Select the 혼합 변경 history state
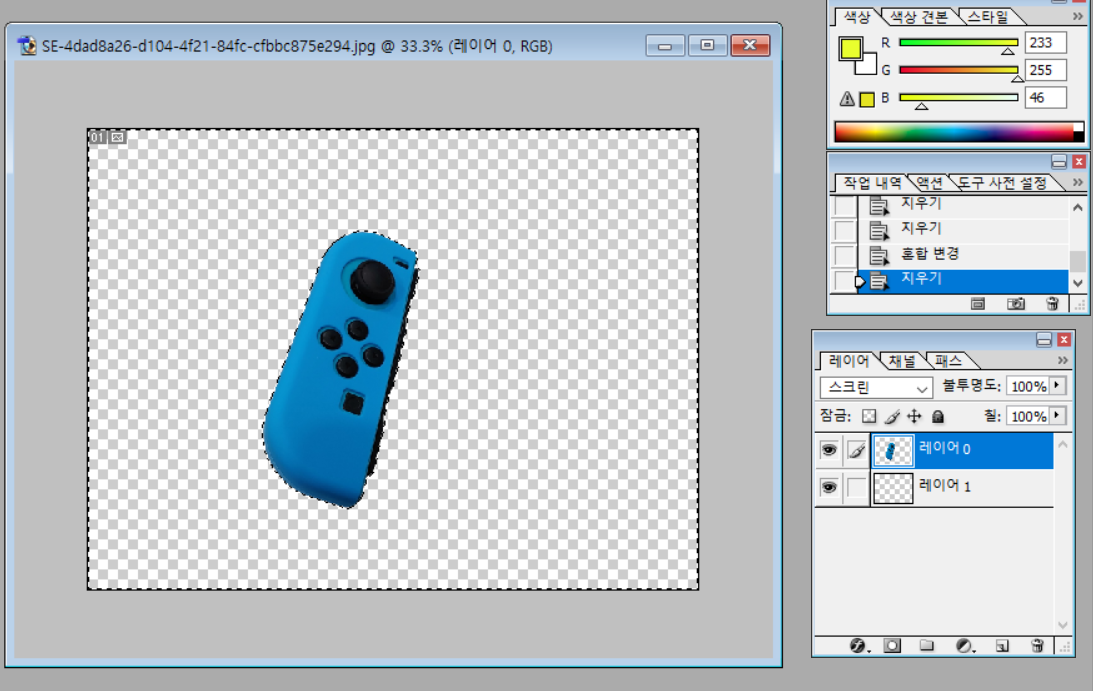1093x691 pixels. click(963, 255)
